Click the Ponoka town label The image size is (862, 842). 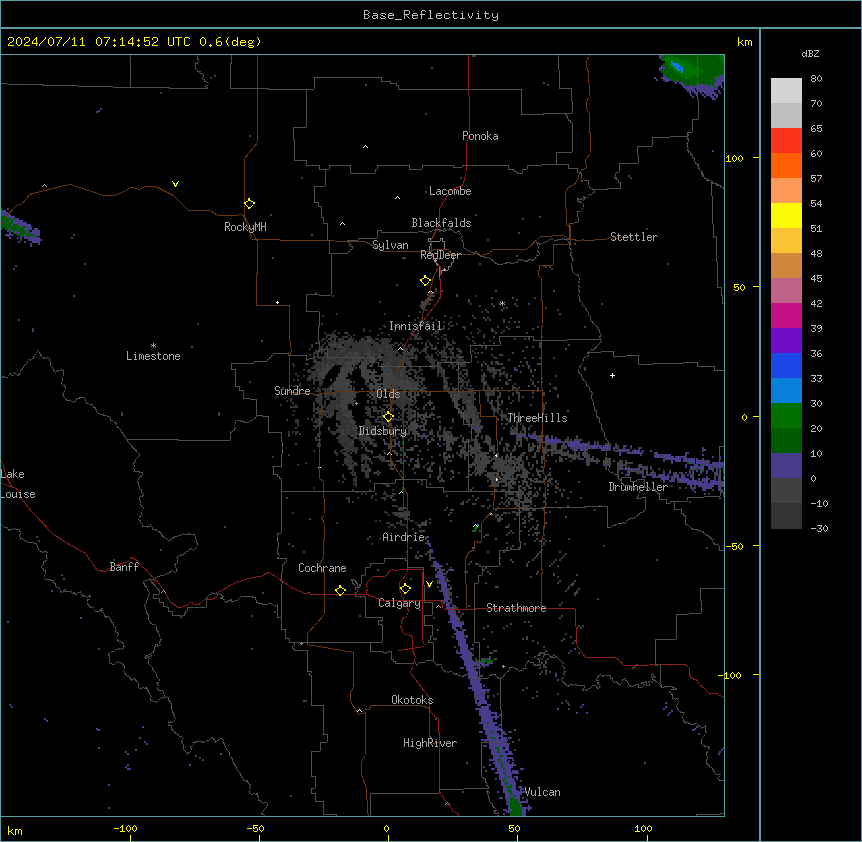(x=480, y=136)
